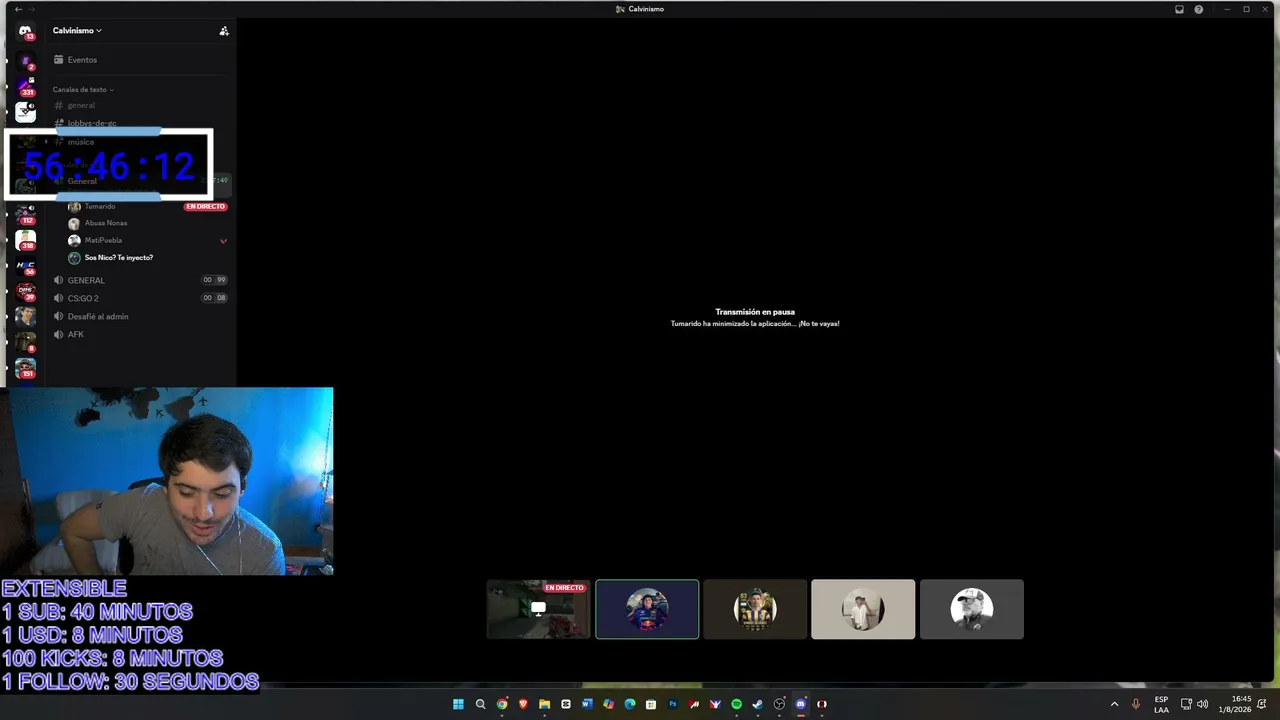Select participant tile with gold crest avatar
Viewport: 1280px width, 720px height.
[x=755, y=609]
